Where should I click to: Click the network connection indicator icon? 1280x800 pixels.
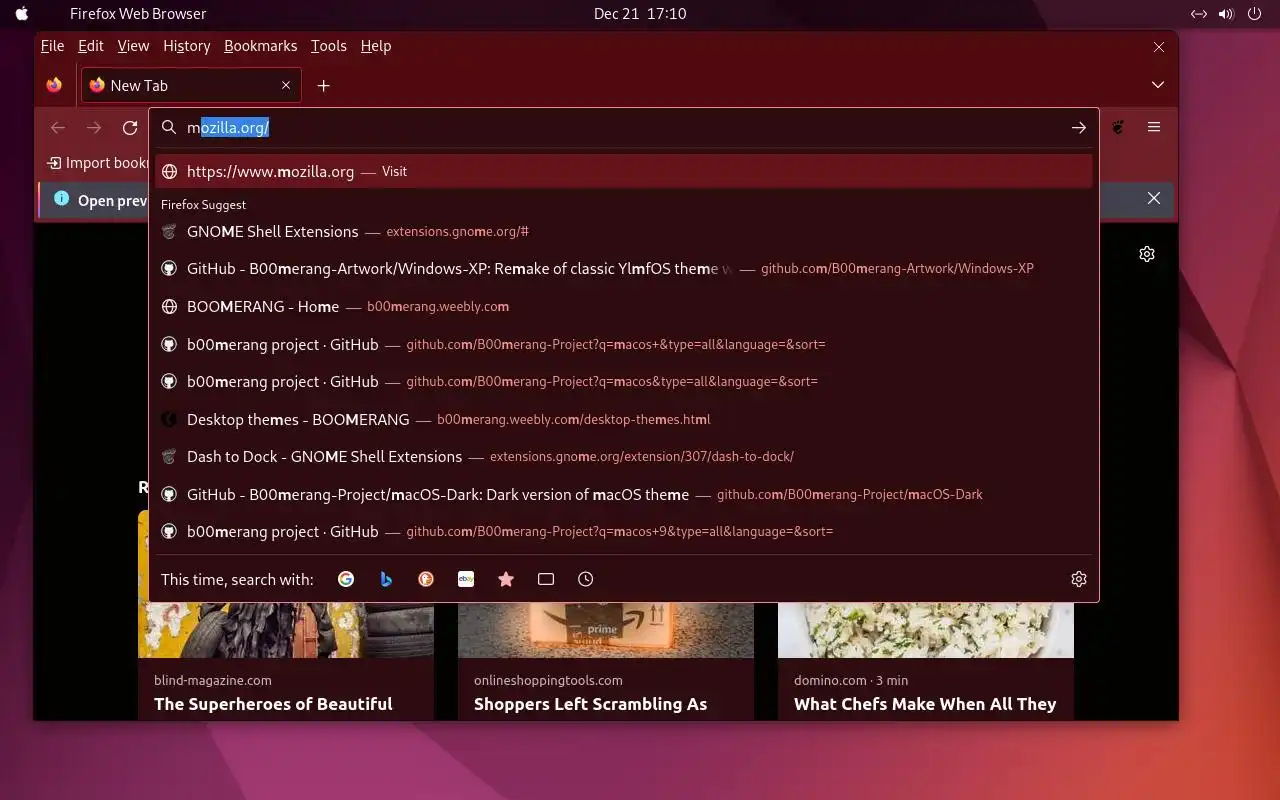click(1199, 14)
